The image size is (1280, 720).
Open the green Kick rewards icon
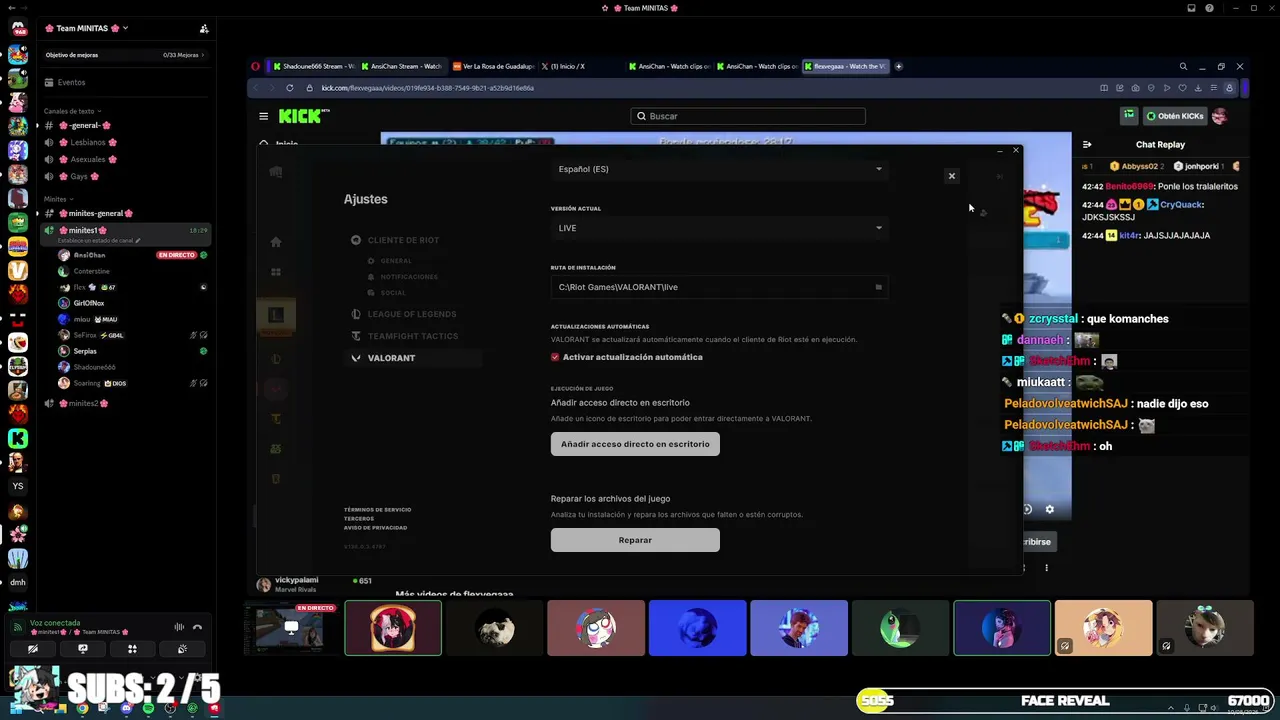[x=1129, y=116]
